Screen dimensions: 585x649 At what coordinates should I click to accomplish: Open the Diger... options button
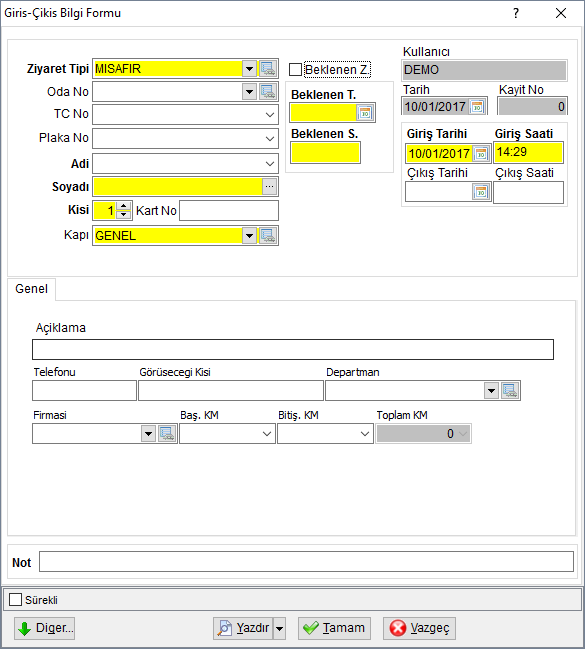[45, 628]
